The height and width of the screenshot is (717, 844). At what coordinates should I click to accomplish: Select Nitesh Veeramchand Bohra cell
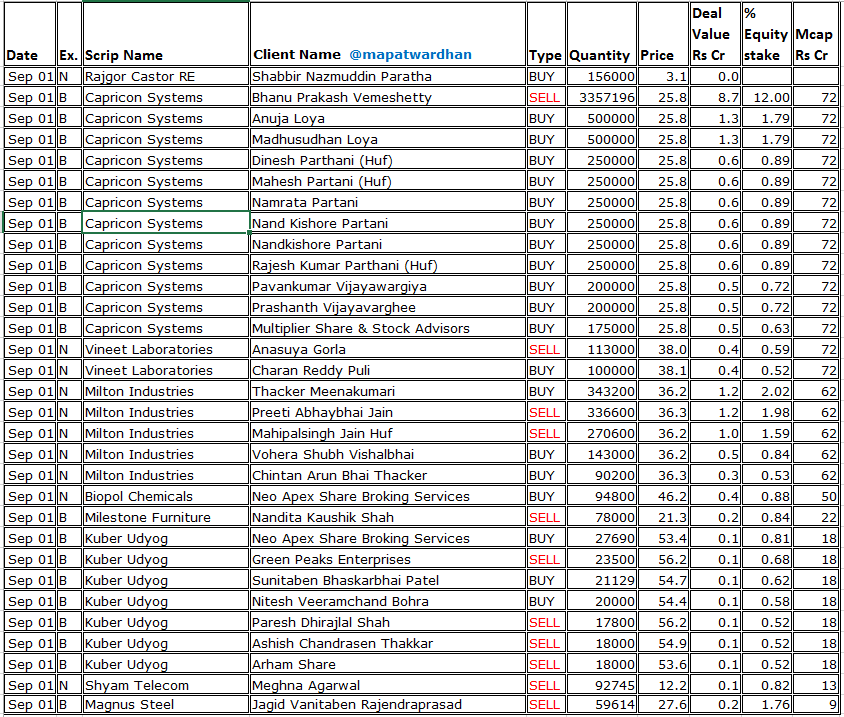point(388,601)
